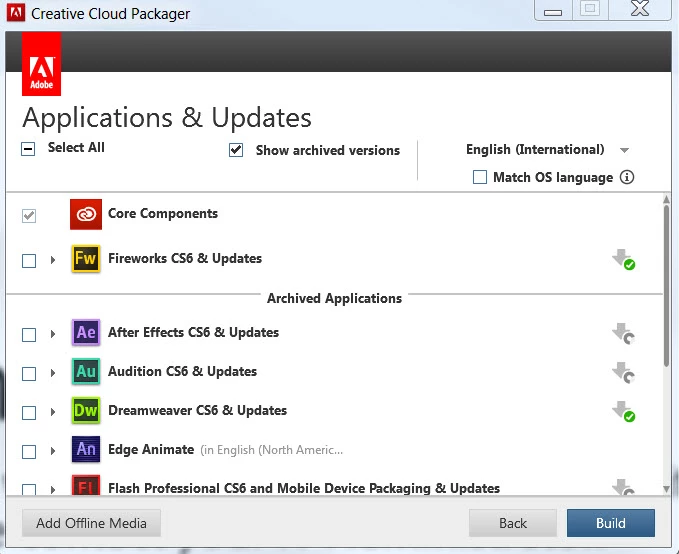Expand Dreamweaver CS6 & Updates row
Screen dimensions: 679x554
[x=53, y=411]
